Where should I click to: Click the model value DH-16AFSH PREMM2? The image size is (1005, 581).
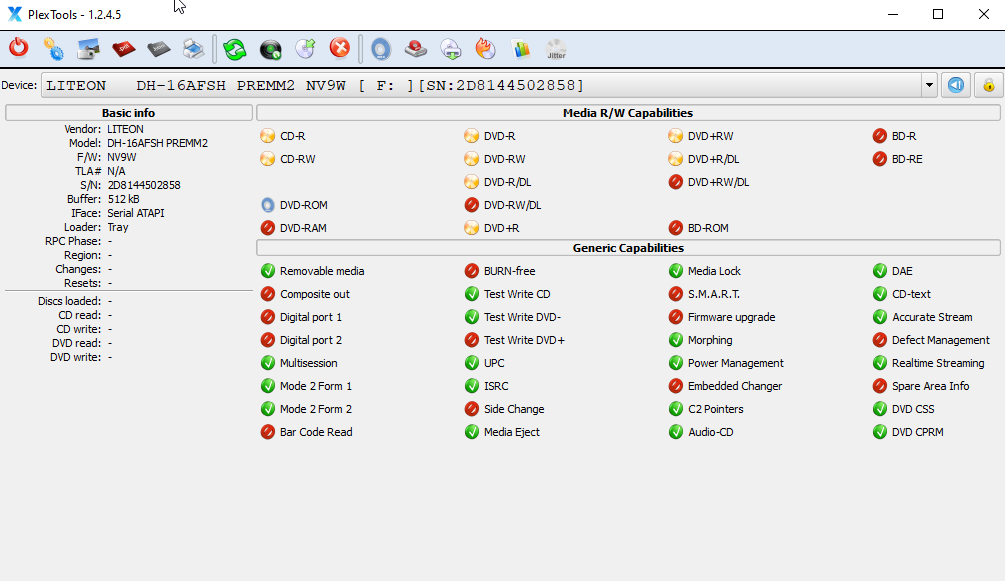tap(158, 143)
